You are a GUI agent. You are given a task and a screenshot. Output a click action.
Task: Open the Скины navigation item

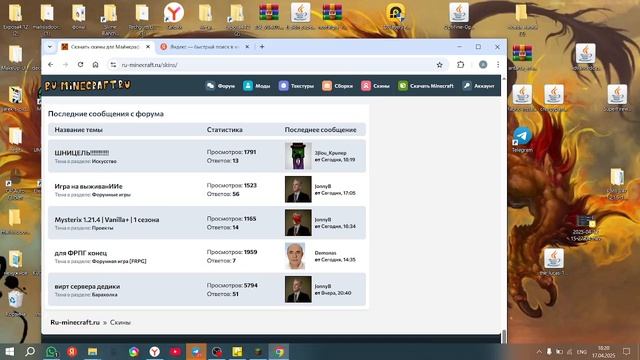[375, 86]
